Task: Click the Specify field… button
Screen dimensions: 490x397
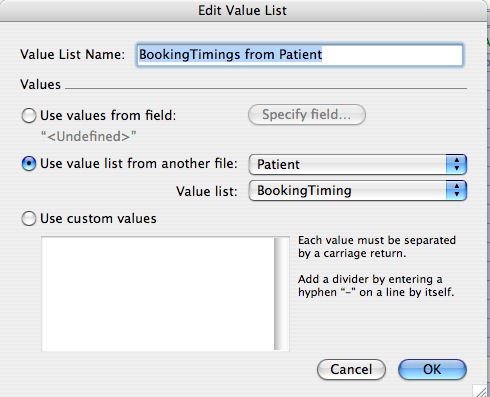Action: click(x=307, y=115)
